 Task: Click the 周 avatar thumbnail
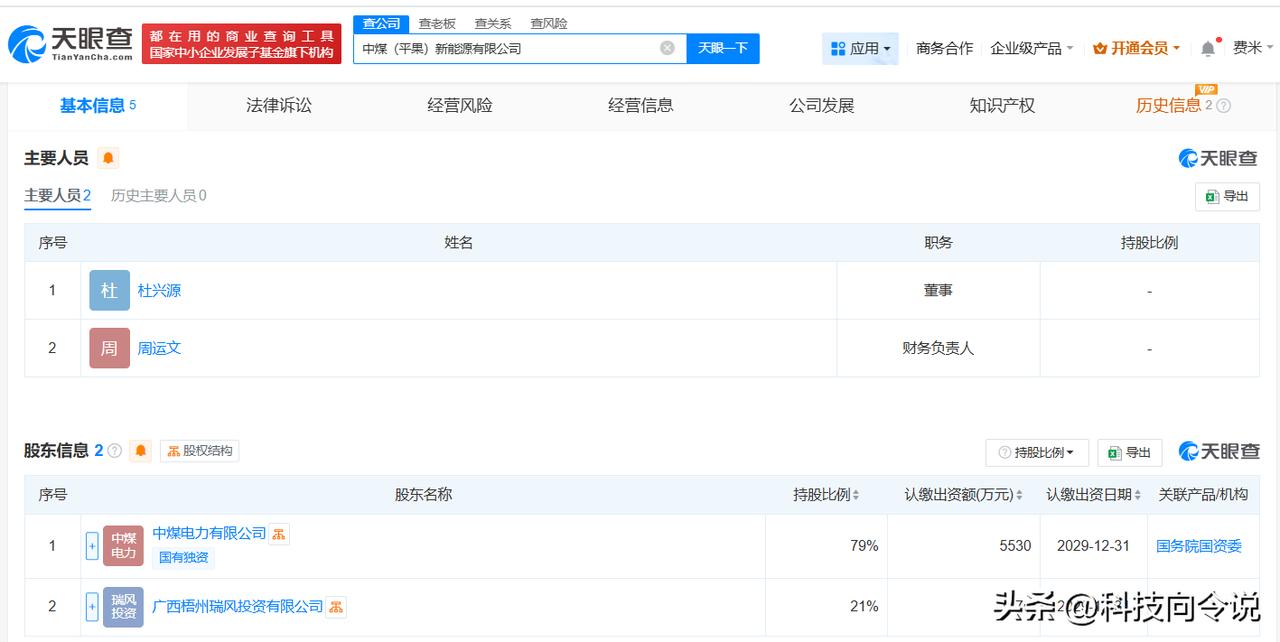(110, 348)
